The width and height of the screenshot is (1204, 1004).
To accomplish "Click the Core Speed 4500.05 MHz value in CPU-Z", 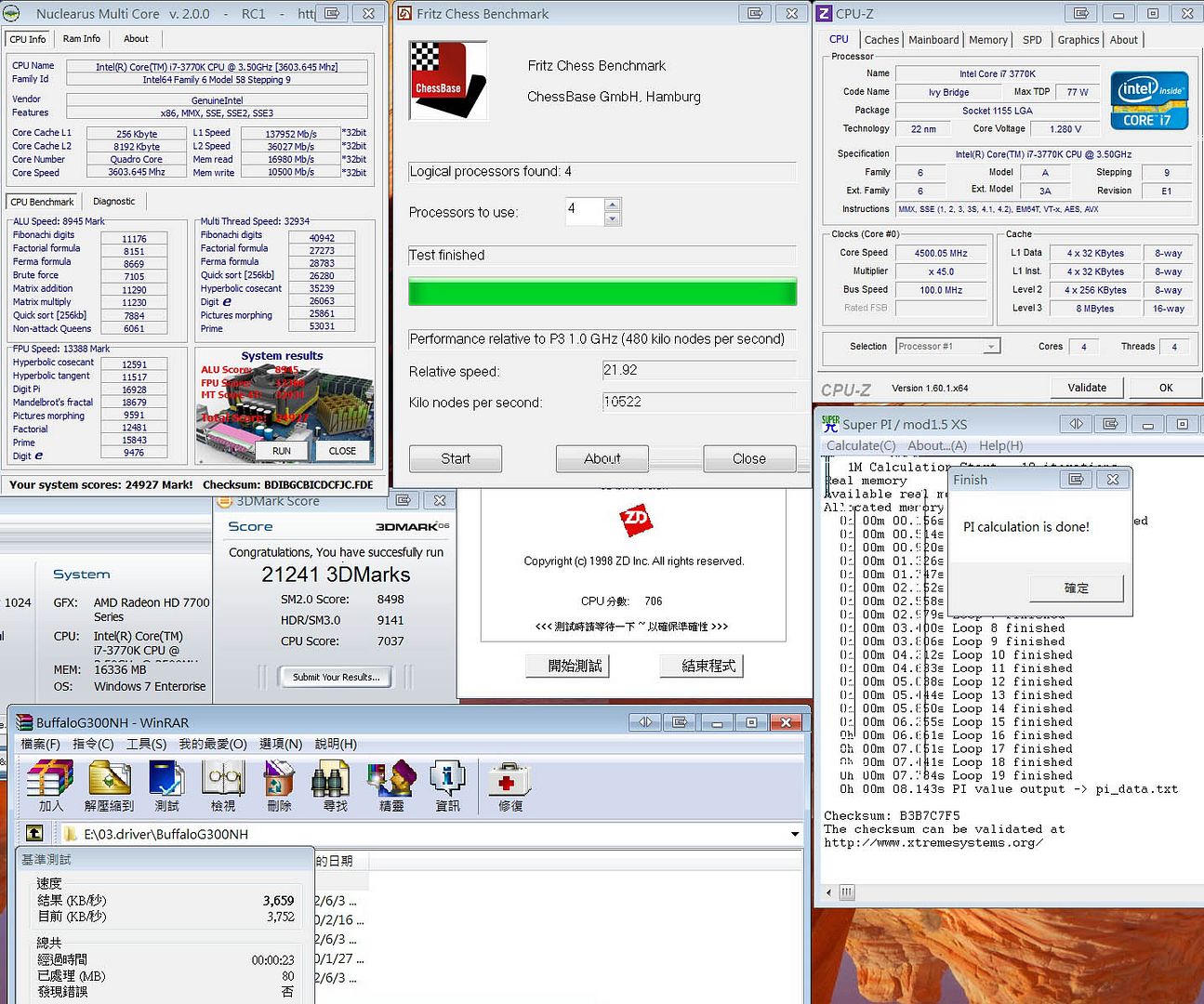I will (941, 253).
